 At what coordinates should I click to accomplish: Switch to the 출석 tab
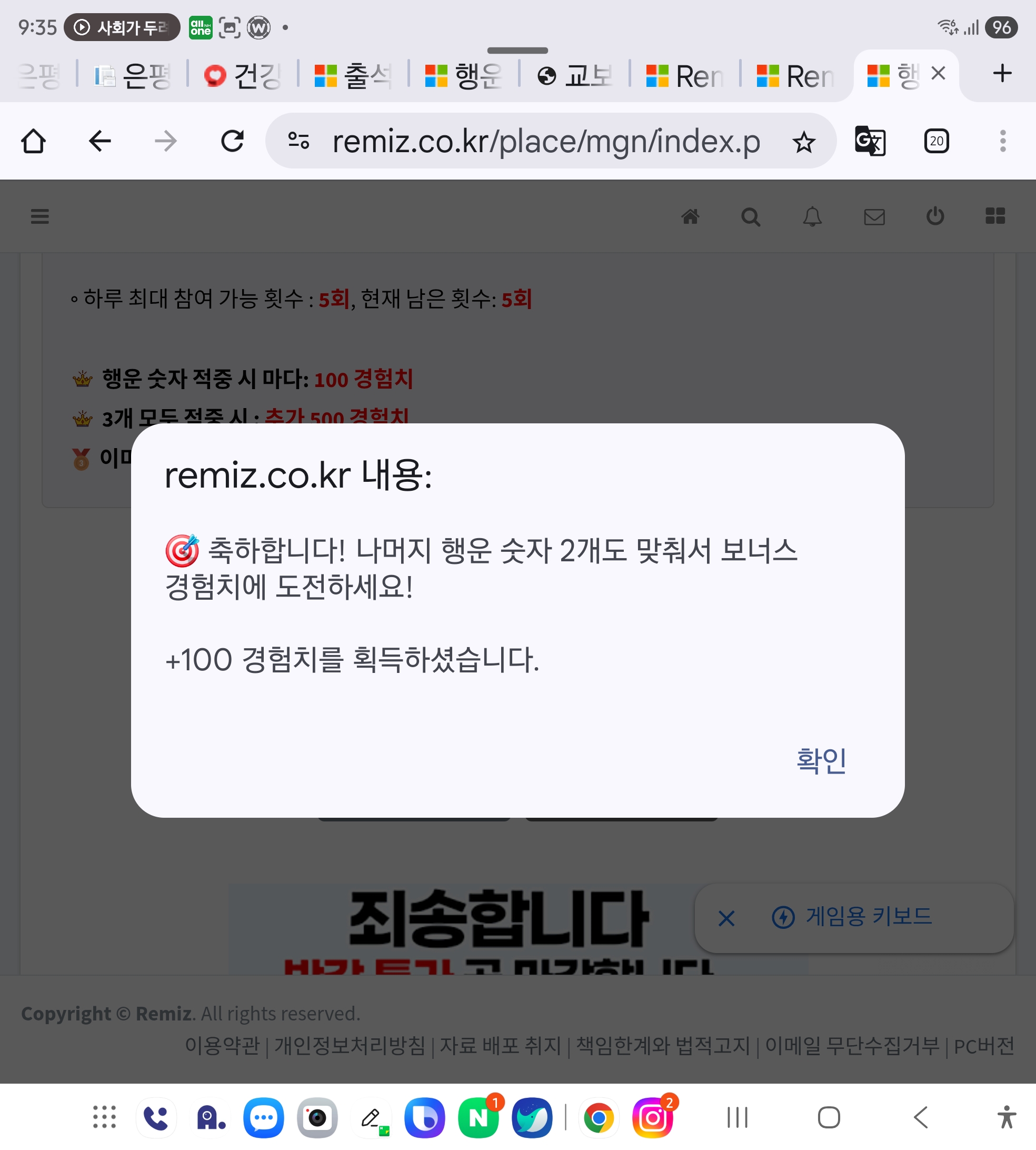353,75
